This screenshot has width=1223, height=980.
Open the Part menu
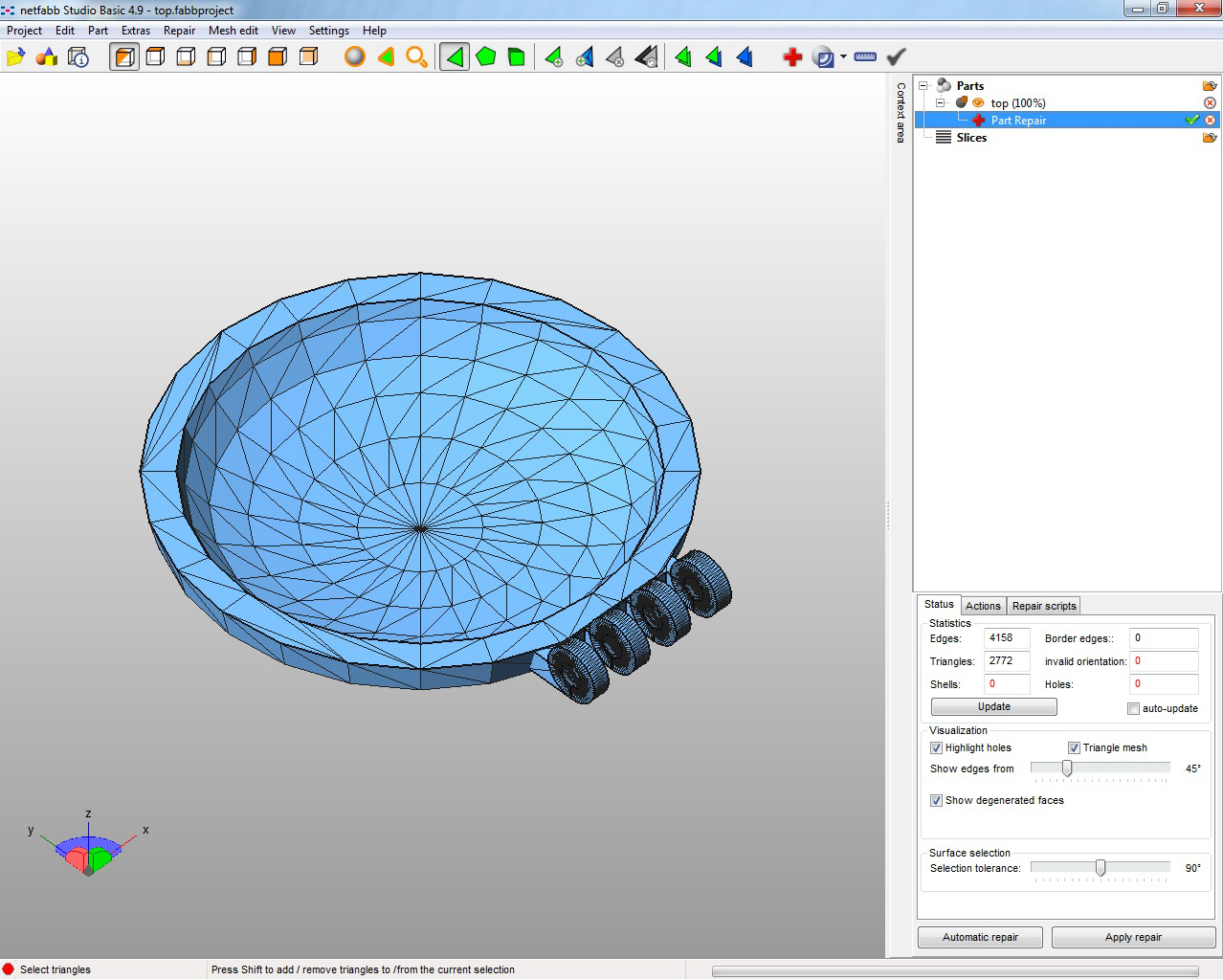pos(99,31)
